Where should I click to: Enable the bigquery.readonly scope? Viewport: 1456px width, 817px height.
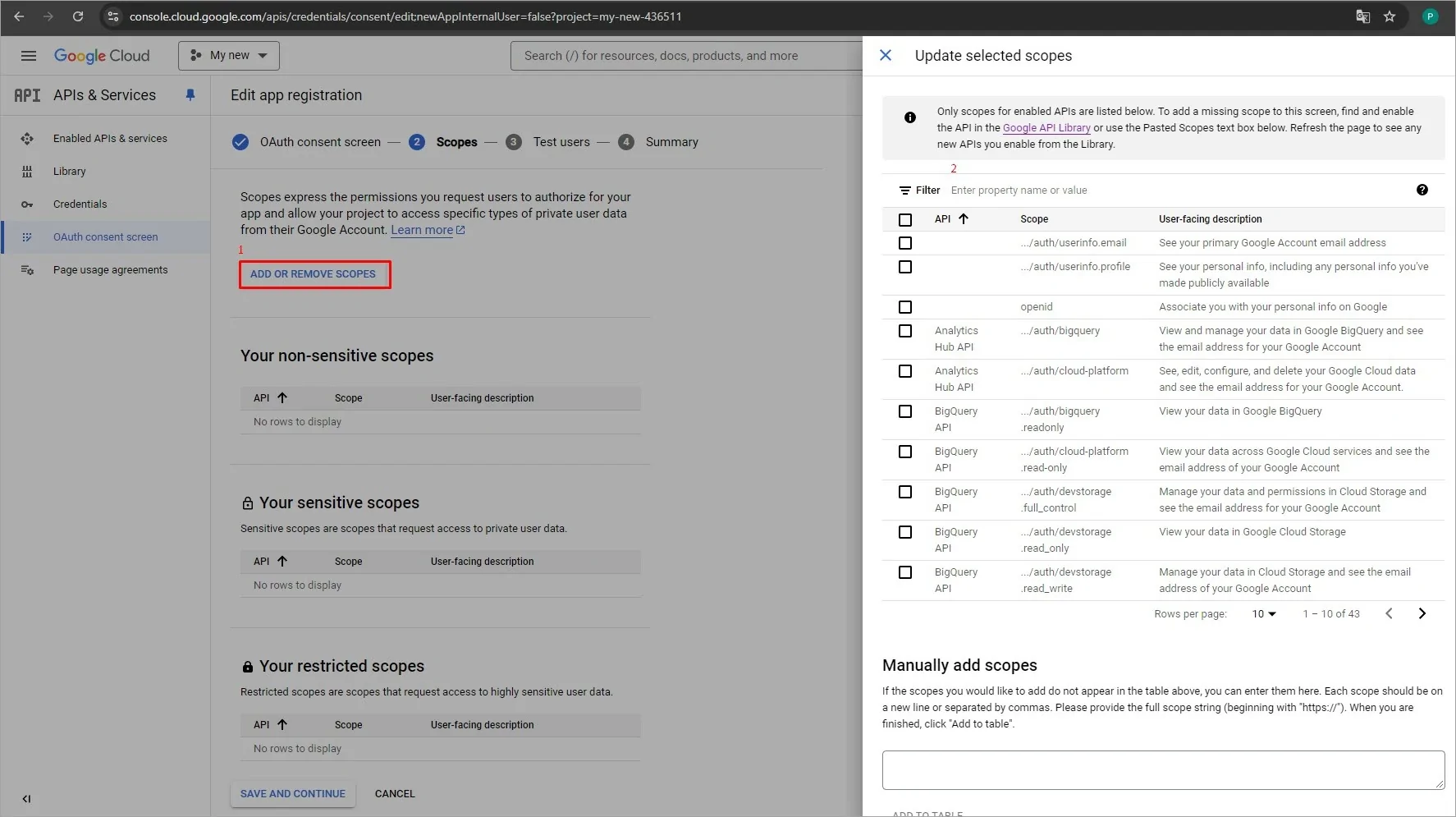(905, 411)
